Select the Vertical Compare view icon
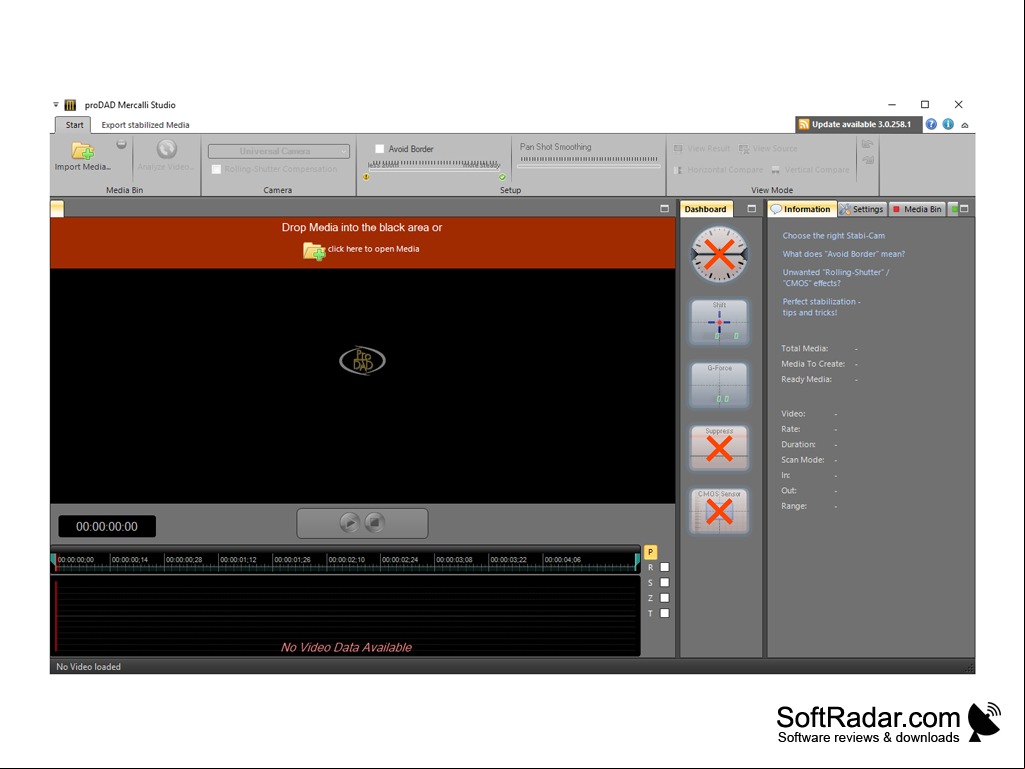Viewport: 1025px width, 769px height. [x=775, y=170]
